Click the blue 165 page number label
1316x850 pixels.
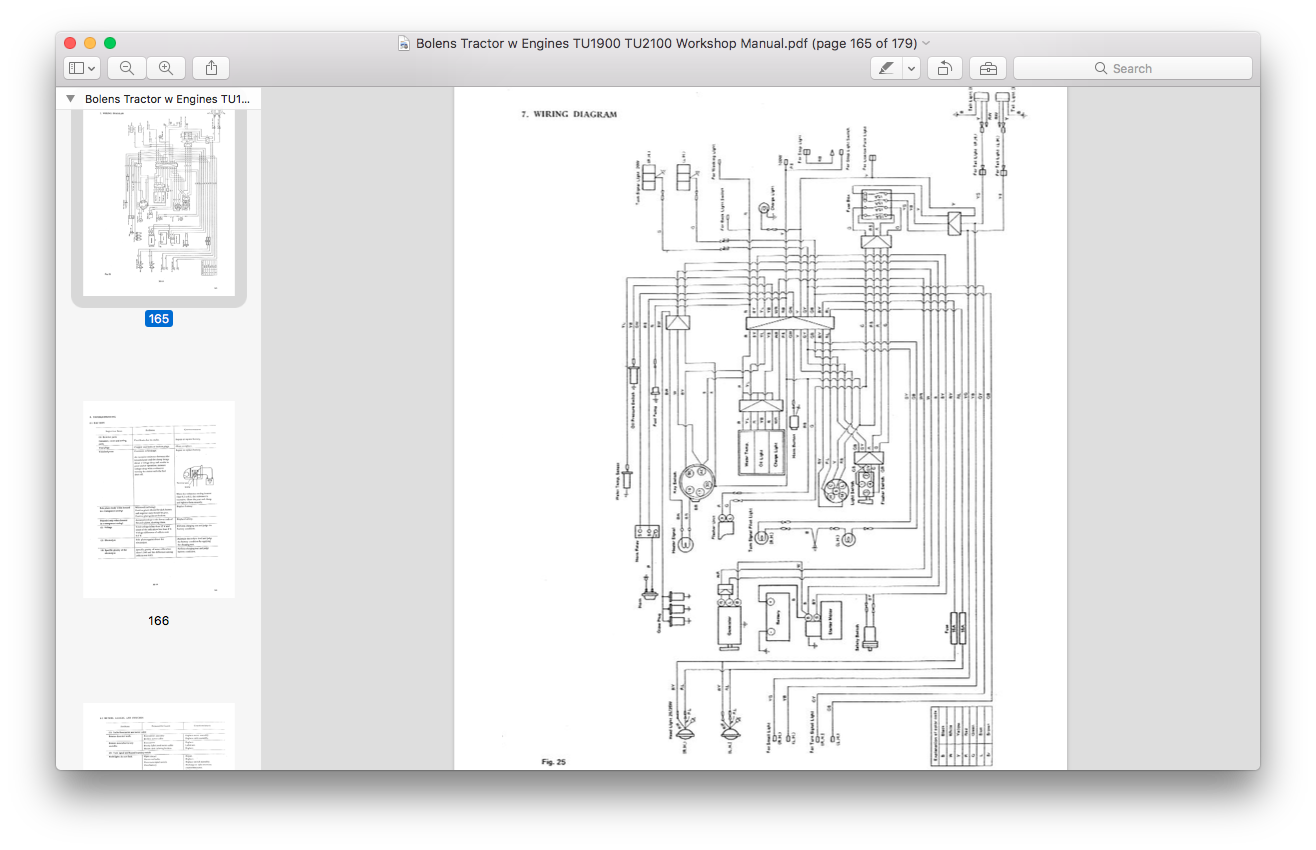click(159, 319)
